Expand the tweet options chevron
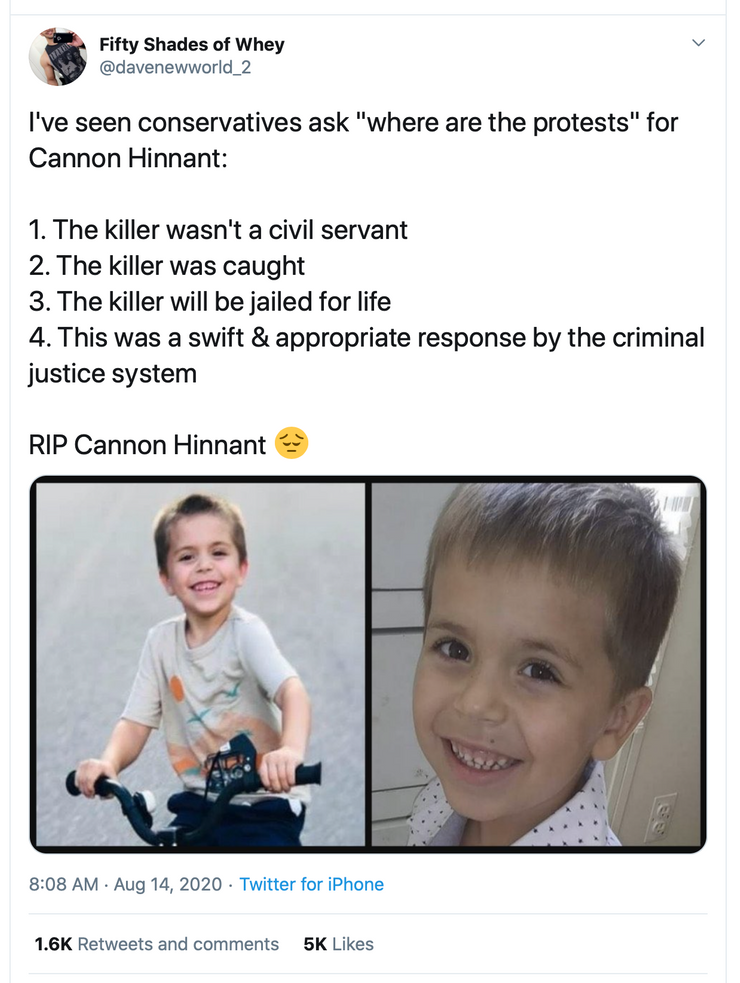The width and height of the screenshot is (740, 983). tap(698, 43)
